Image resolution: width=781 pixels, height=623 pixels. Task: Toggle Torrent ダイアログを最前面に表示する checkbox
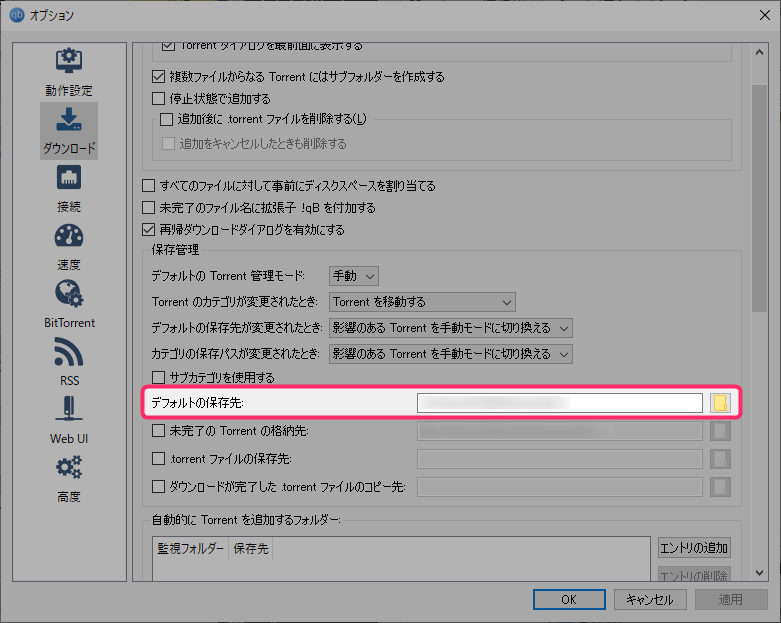168,46
